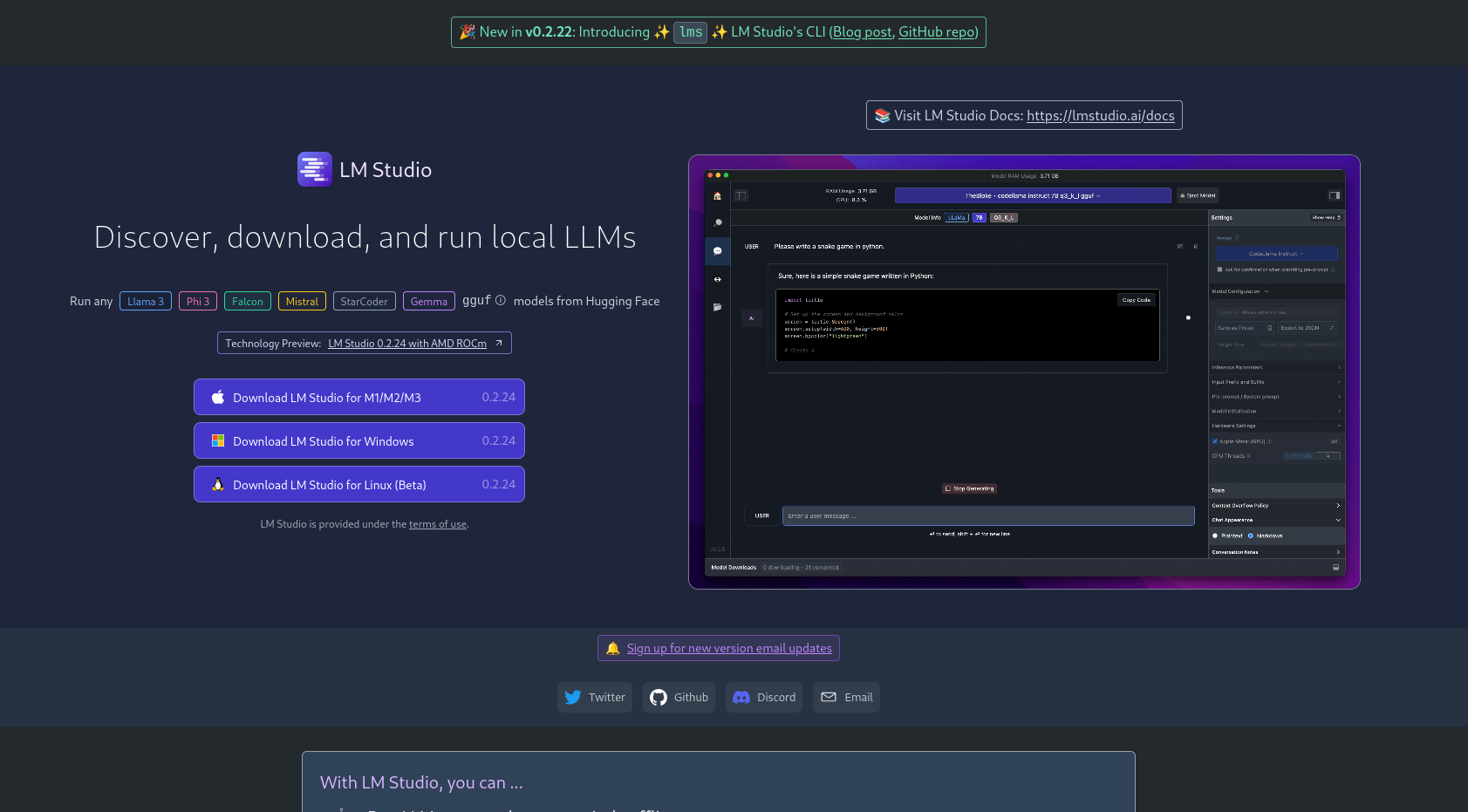The width and height of the screenshot is (1468, 812).
Task: Click the Github octocat icon
Action: tap(659, 697)
